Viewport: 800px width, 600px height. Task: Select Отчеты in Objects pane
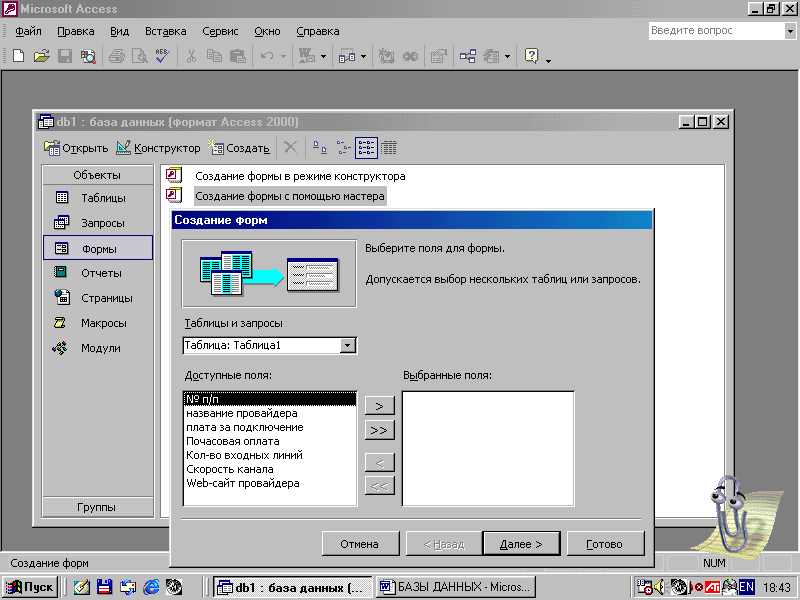point(98,273)
